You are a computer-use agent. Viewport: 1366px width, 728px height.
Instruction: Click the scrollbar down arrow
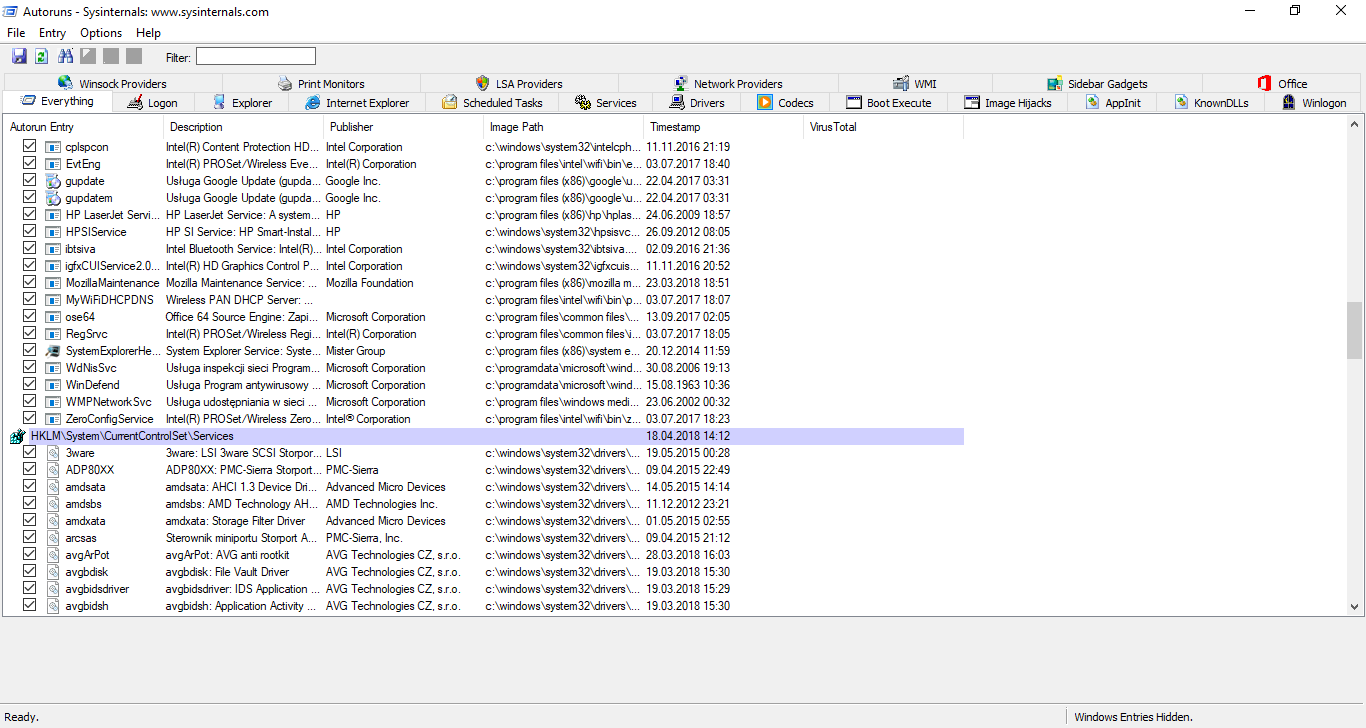click(x=1355, y=606)
